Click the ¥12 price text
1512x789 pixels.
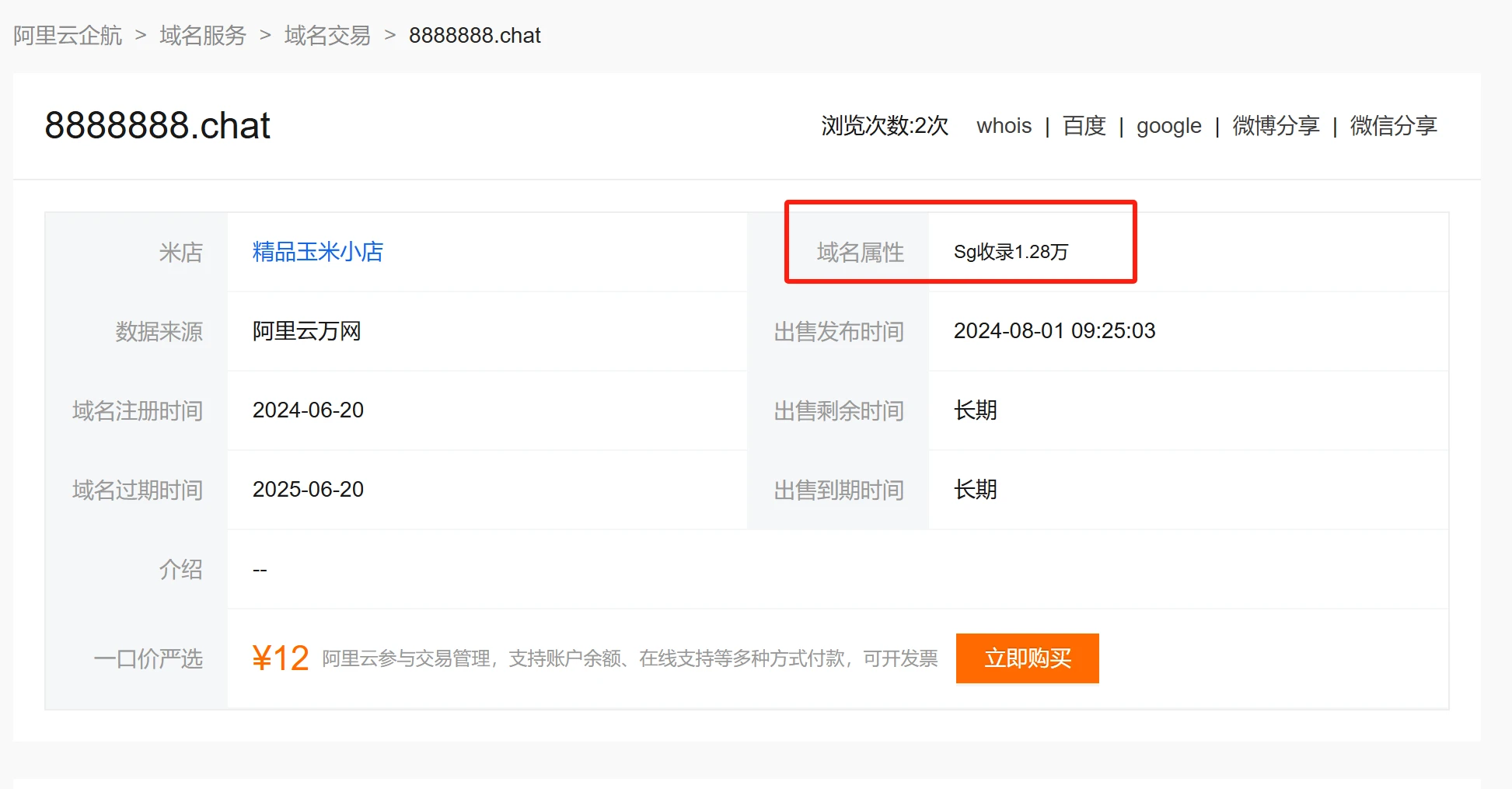(281, 658)
